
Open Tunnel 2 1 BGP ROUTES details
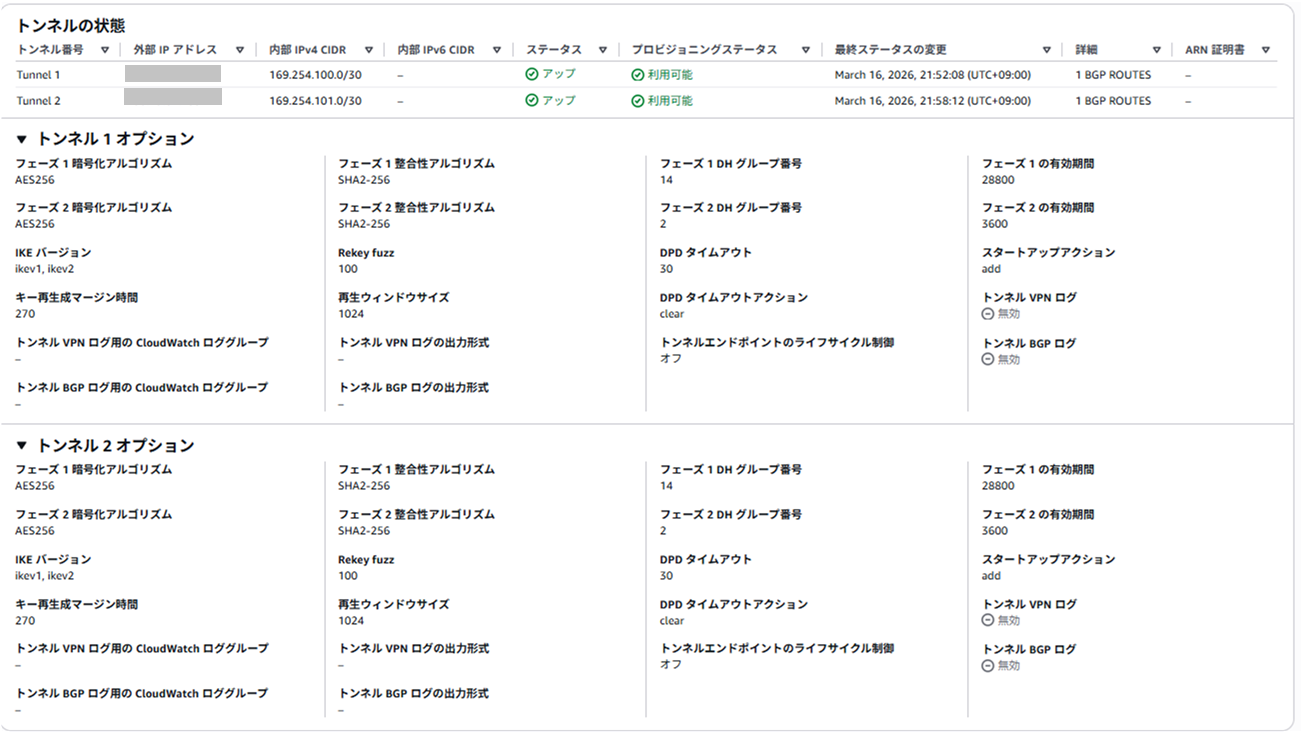click(x=1112, y=101)
